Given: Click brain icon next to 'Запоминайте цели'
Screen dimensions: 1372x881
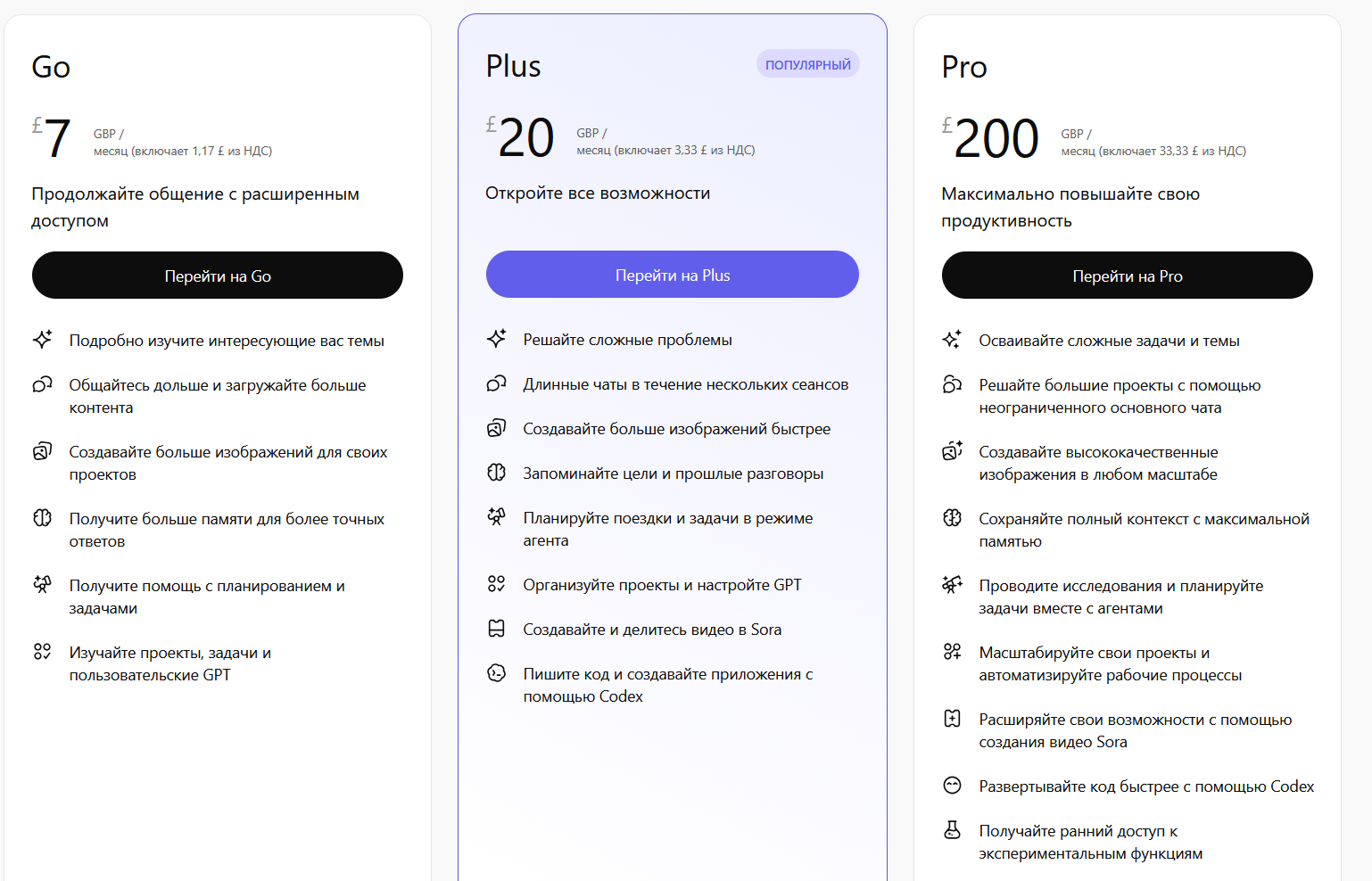Looking at the screenshot, I should point(496,473).
